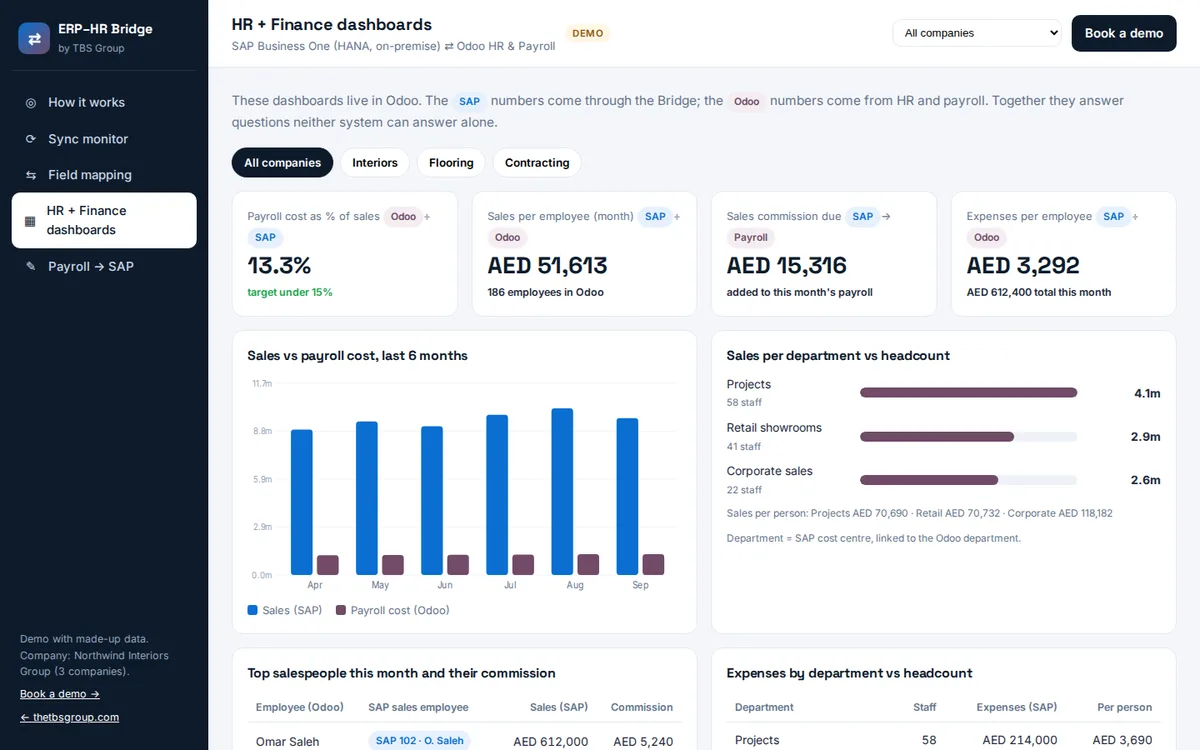Click the HR + Finance dashboards grid icon
The height and width of the screenshot is (750, 1200).
point(29,220)
